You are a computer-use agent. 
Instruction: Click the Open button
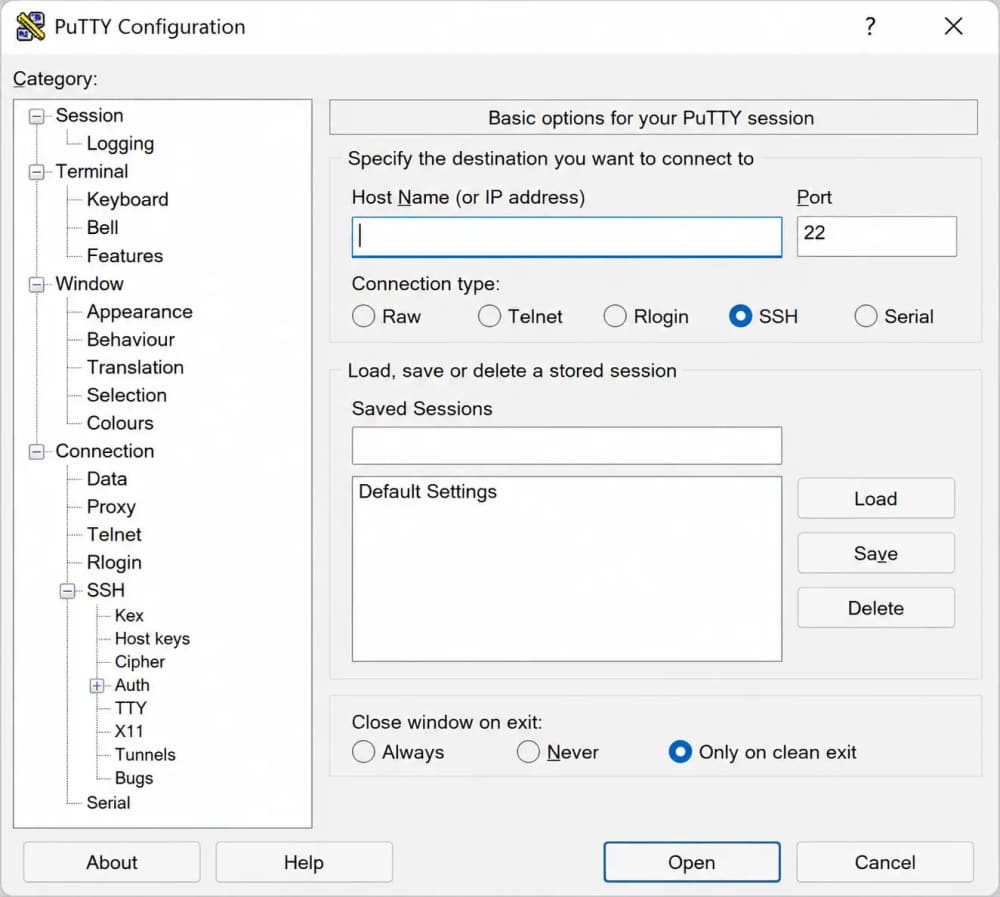coord(692,863)
